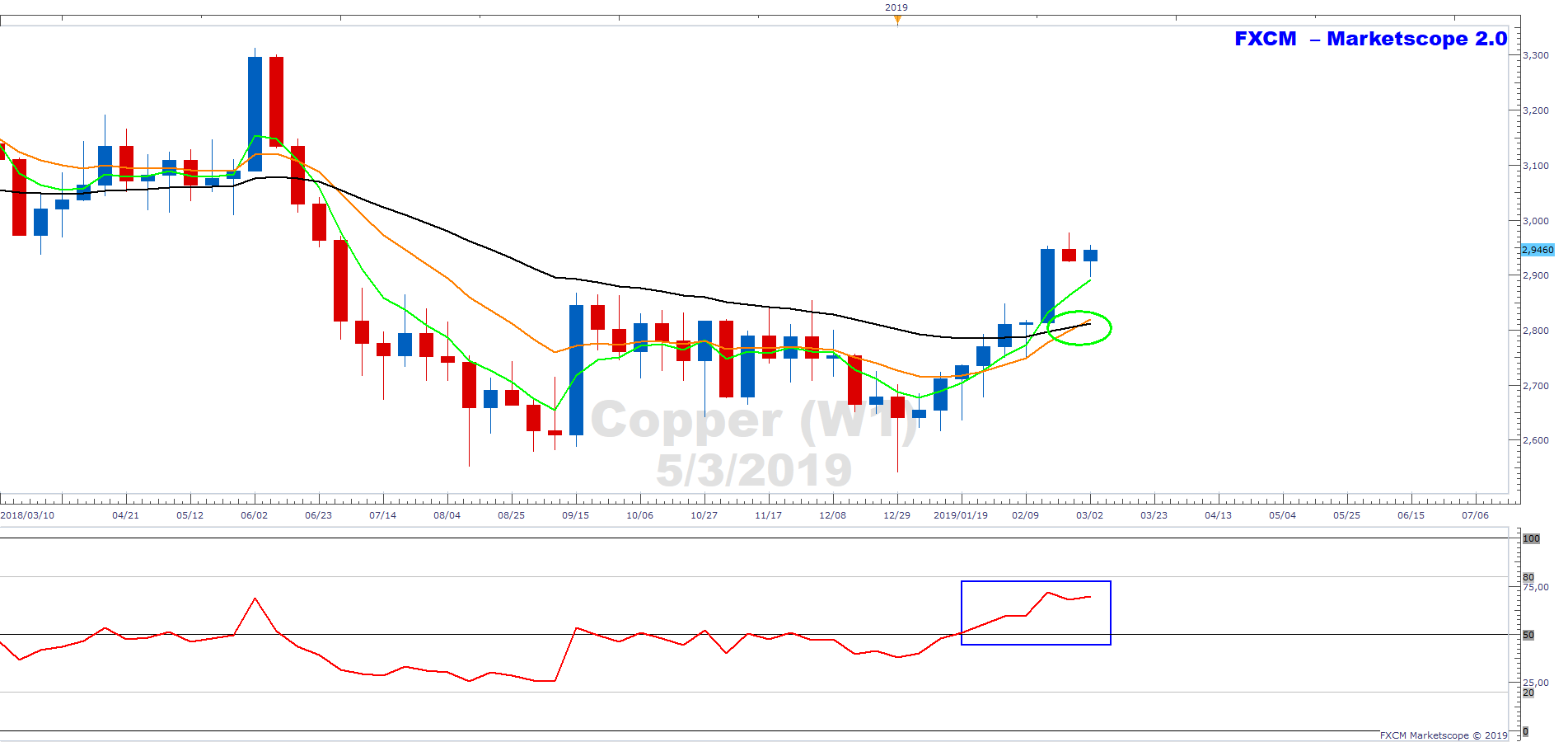Screen dimensions: 1568x742
Task: Click the 05/04 date label
Action: click(x=1282, y=515)
